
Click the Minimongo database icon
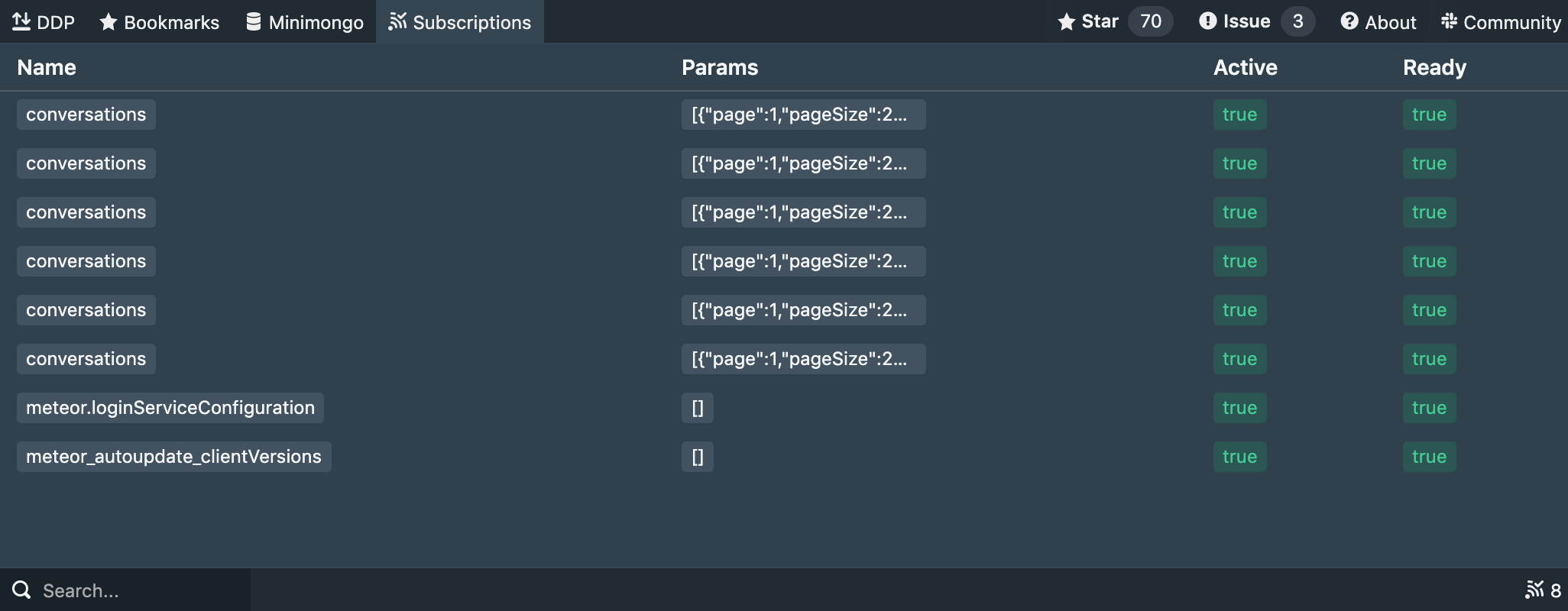tap(254, 21)
